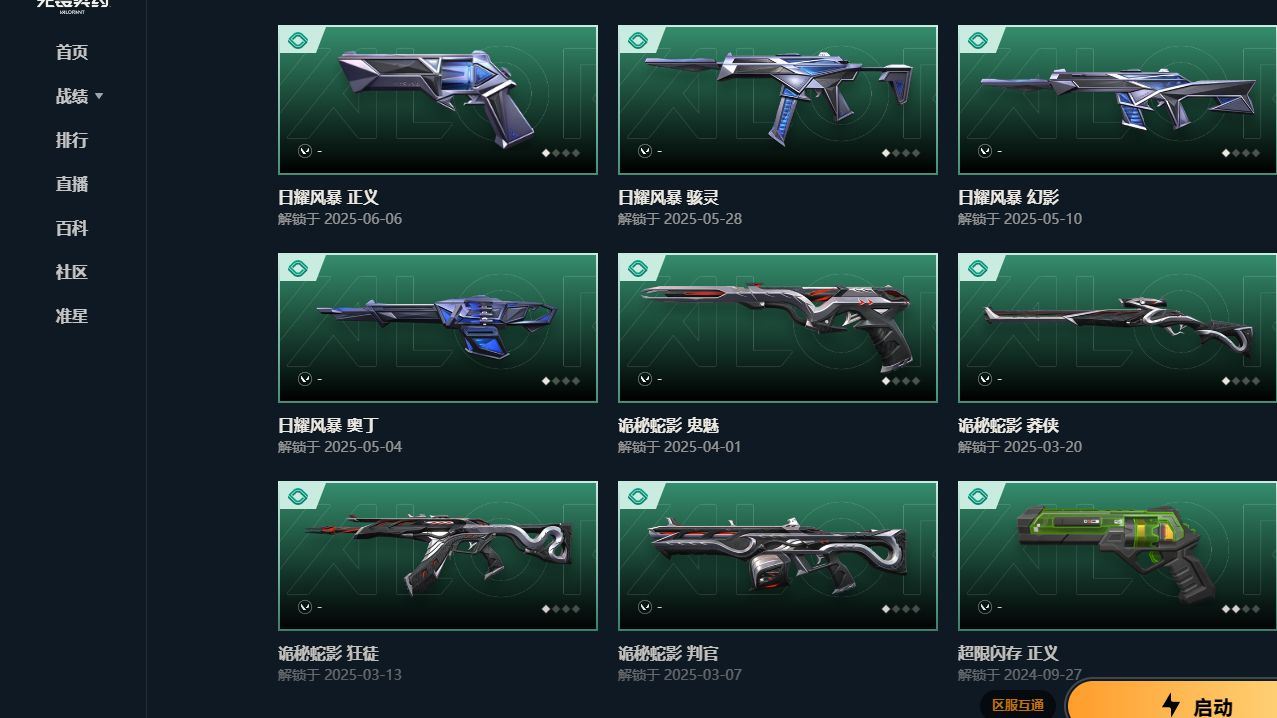The image size is (1277, 718).
Task: Launch the game with 启动 button
Action: pyautogui.click(x=1172, y=700)
